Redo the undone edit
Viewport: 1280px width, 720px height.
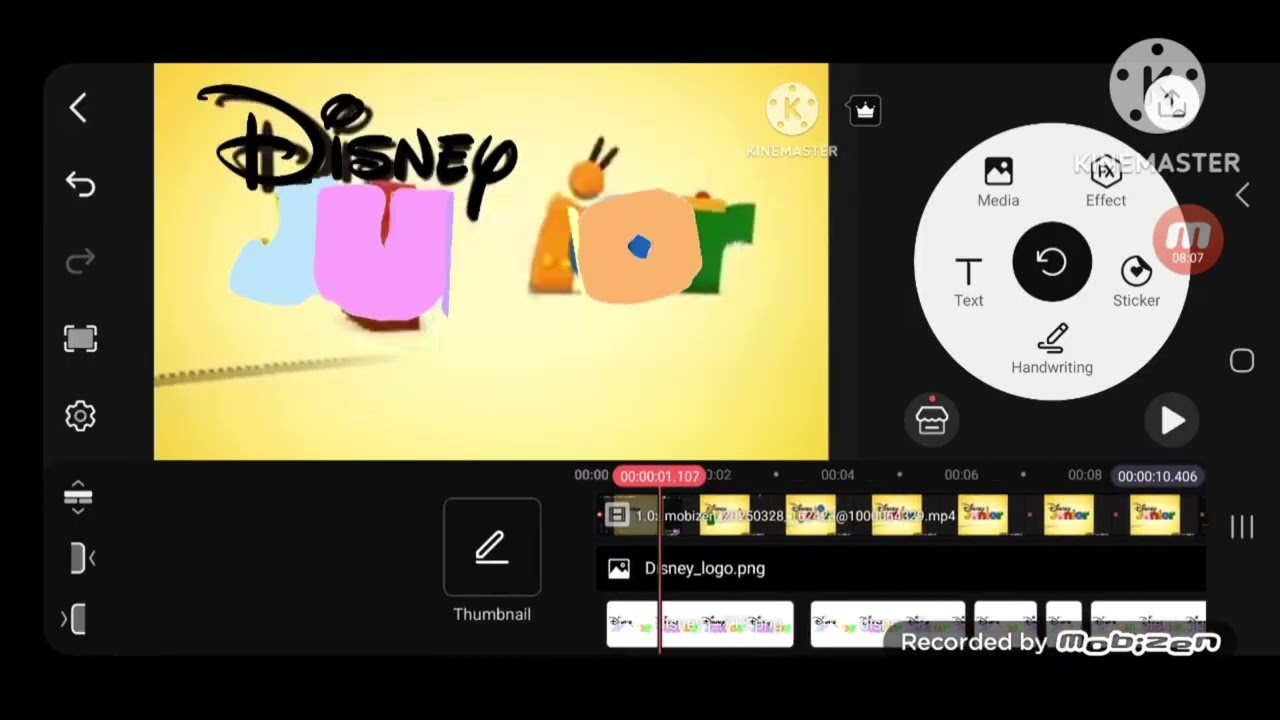pos(80,261)
